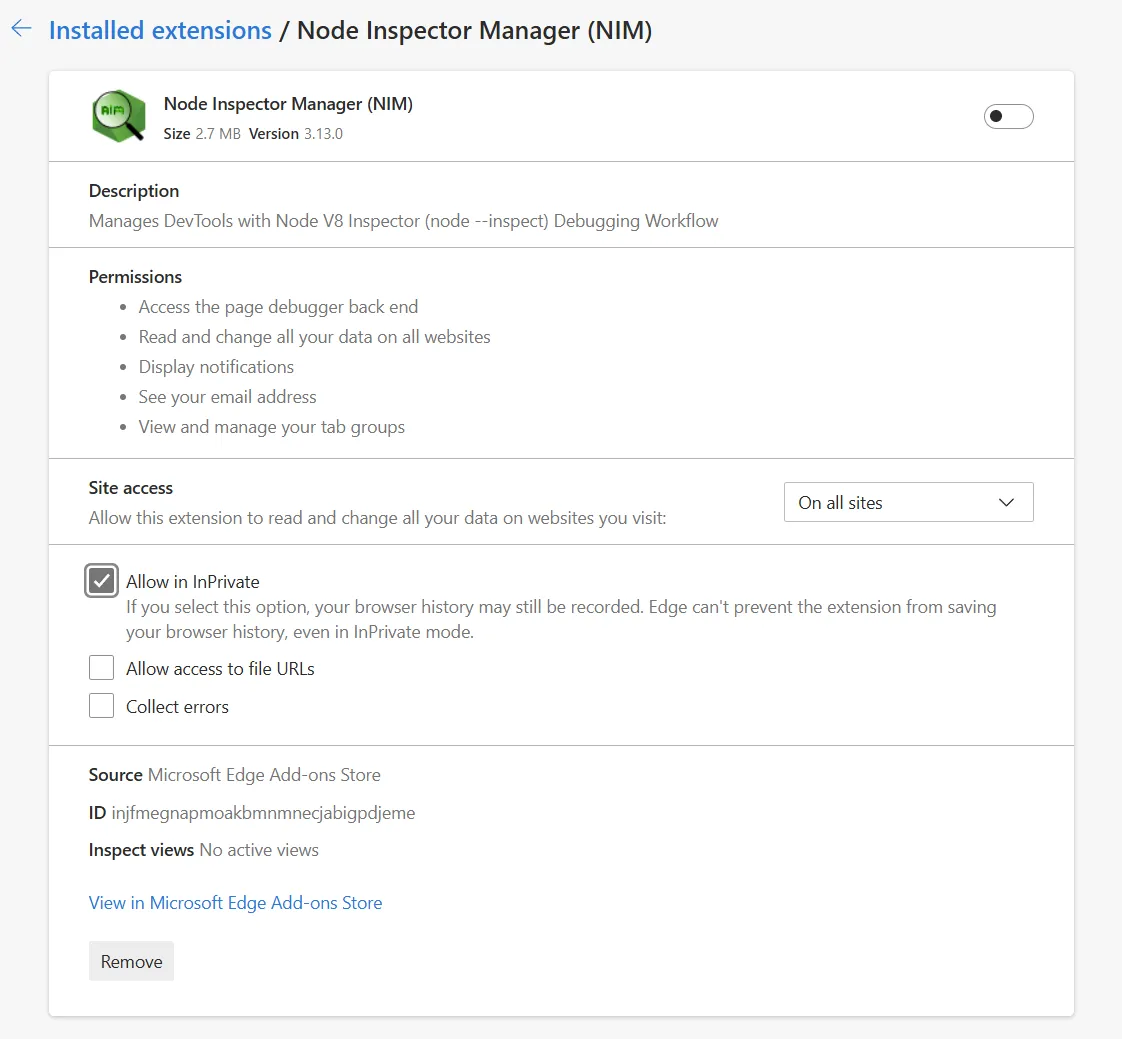
Task: Open View in Microsoft Edge Add-ons Store link
Action: pos(235,903)
